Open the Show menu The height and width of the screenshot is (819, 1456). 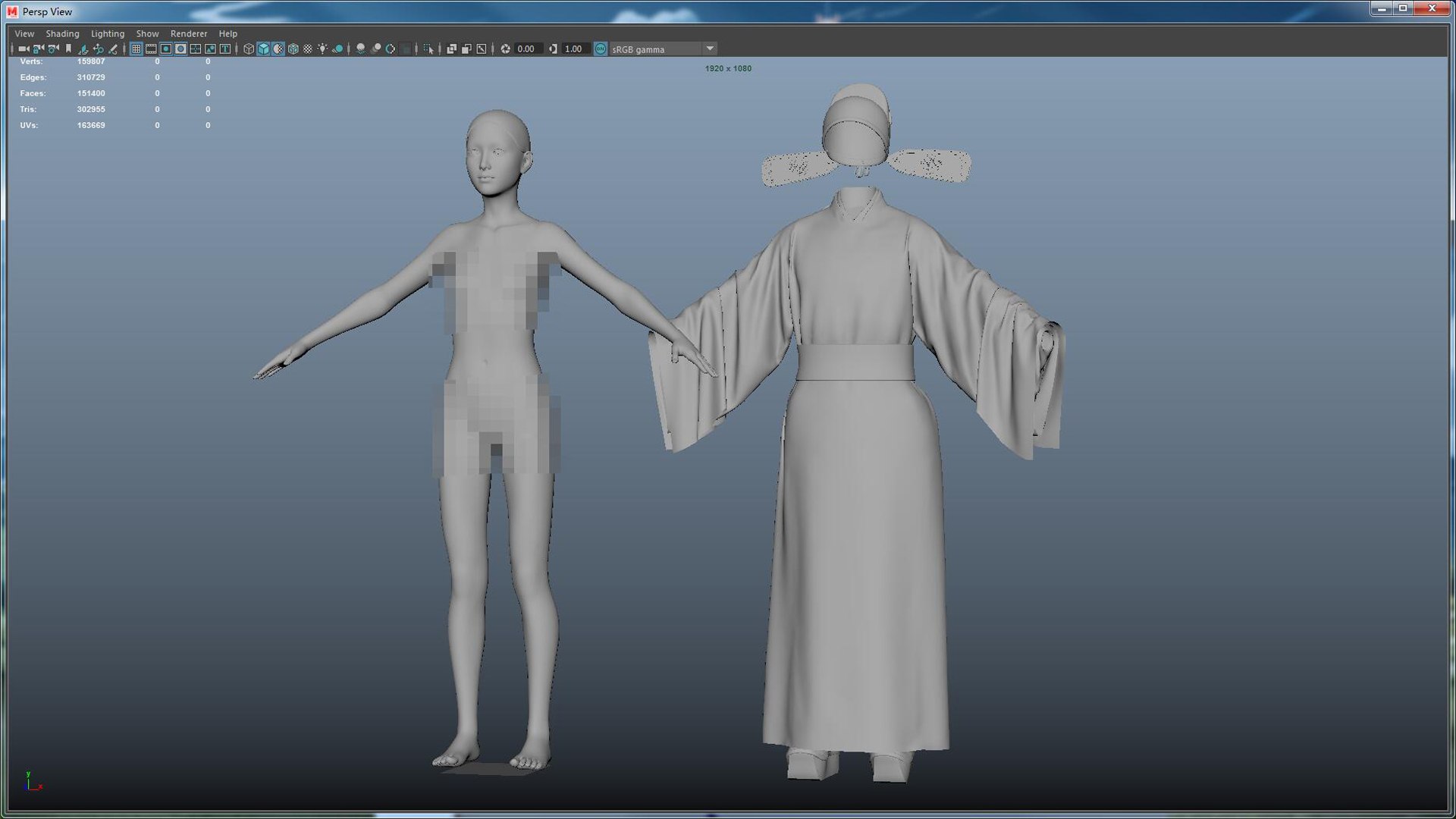(x=147, y=33)
